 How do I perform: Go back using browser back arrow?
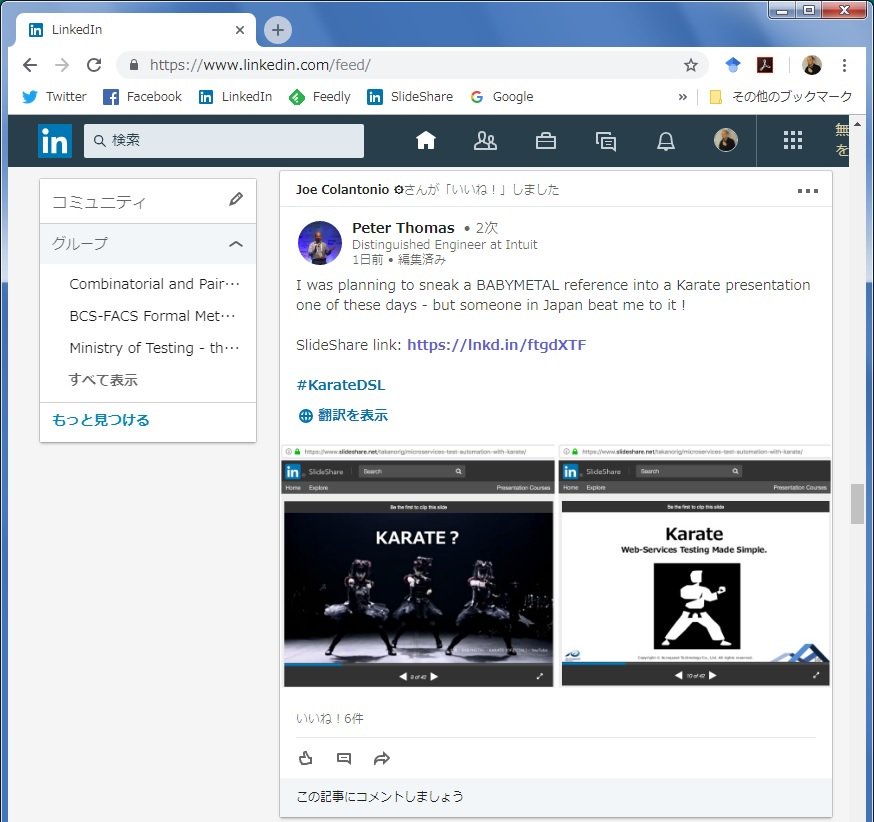pos(30,65)
